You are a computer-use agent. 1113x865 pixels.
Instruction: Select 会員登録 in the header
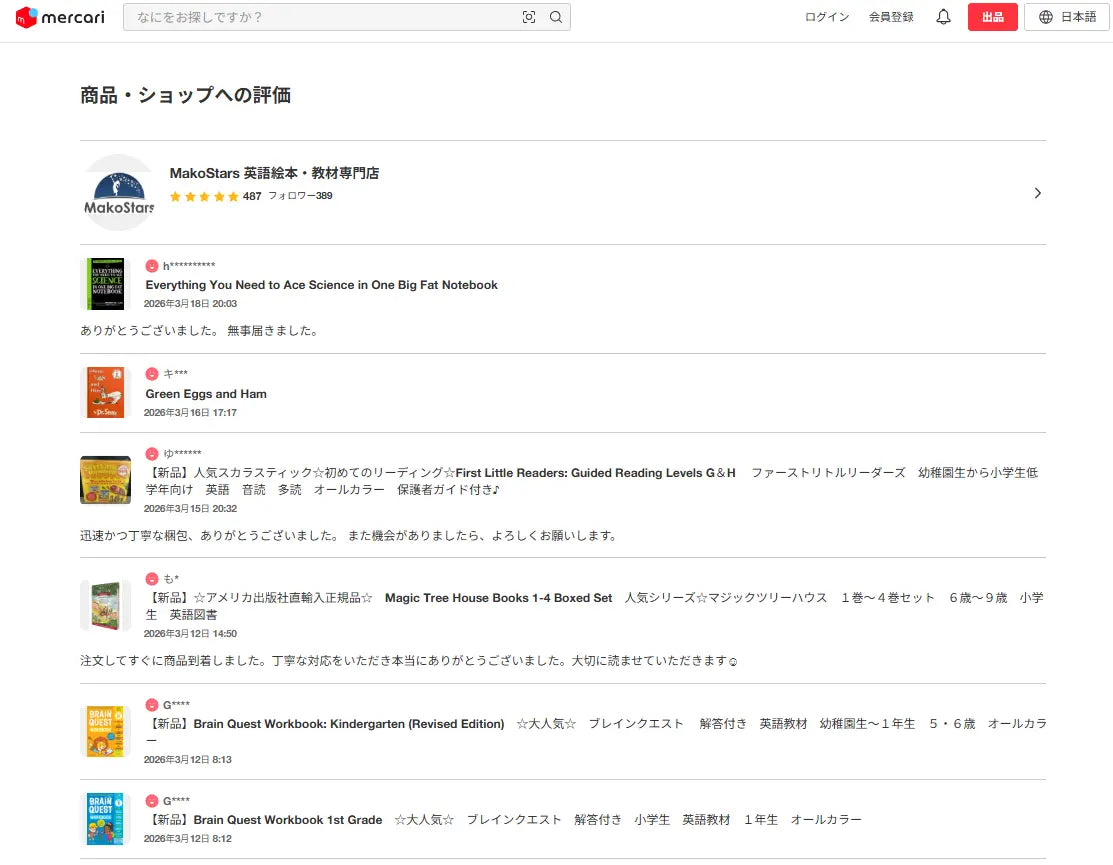click(891, 17)
